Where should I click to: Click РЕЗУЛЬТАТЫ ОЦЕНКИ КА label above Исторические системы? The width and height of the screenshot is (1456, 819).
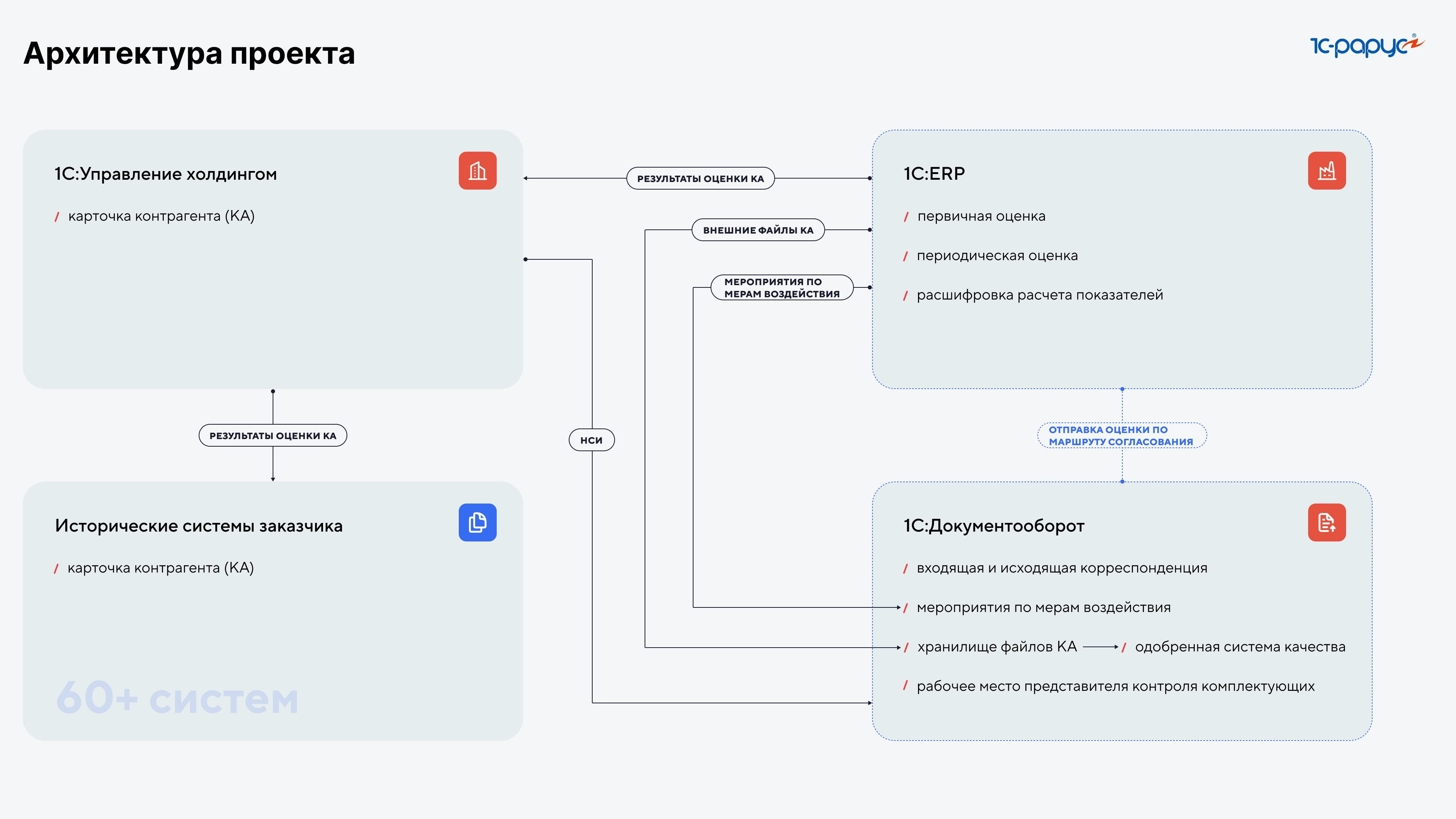(x=273, y=435)
